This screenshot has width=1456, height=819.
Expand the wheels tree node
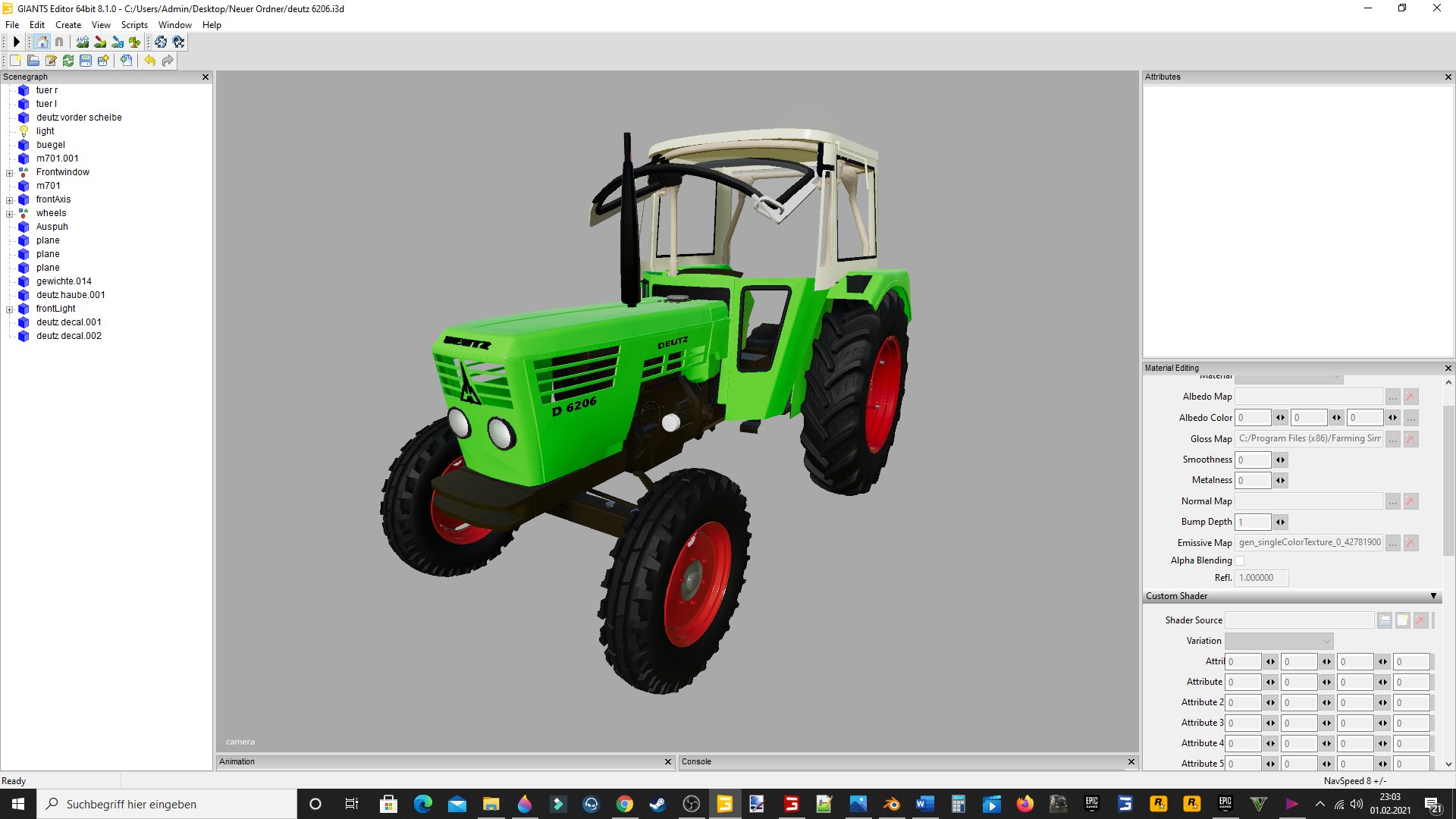(9, 214)
